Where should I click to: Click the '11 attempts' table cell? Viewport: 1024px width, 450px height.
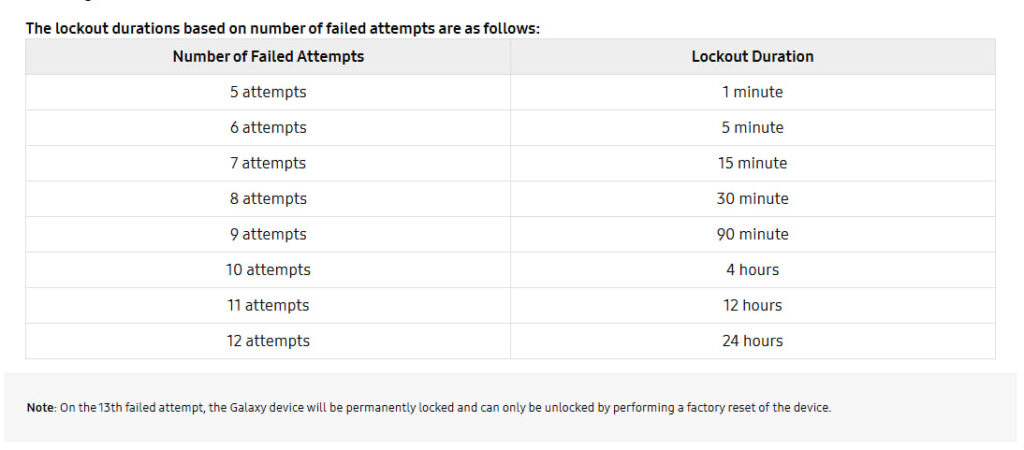268,305
